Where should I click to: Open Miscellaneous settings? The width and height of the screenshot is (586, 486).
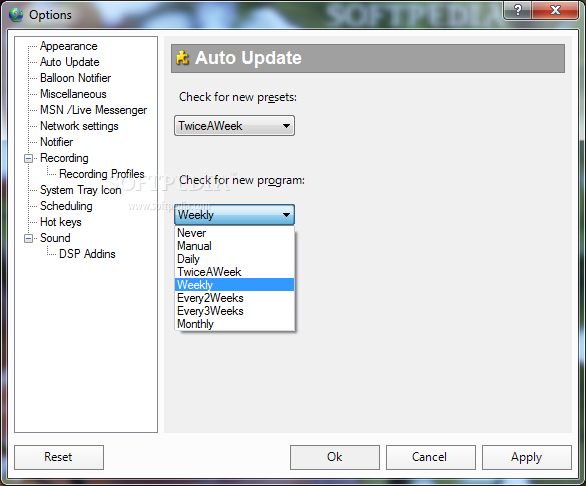click(73, 94)
